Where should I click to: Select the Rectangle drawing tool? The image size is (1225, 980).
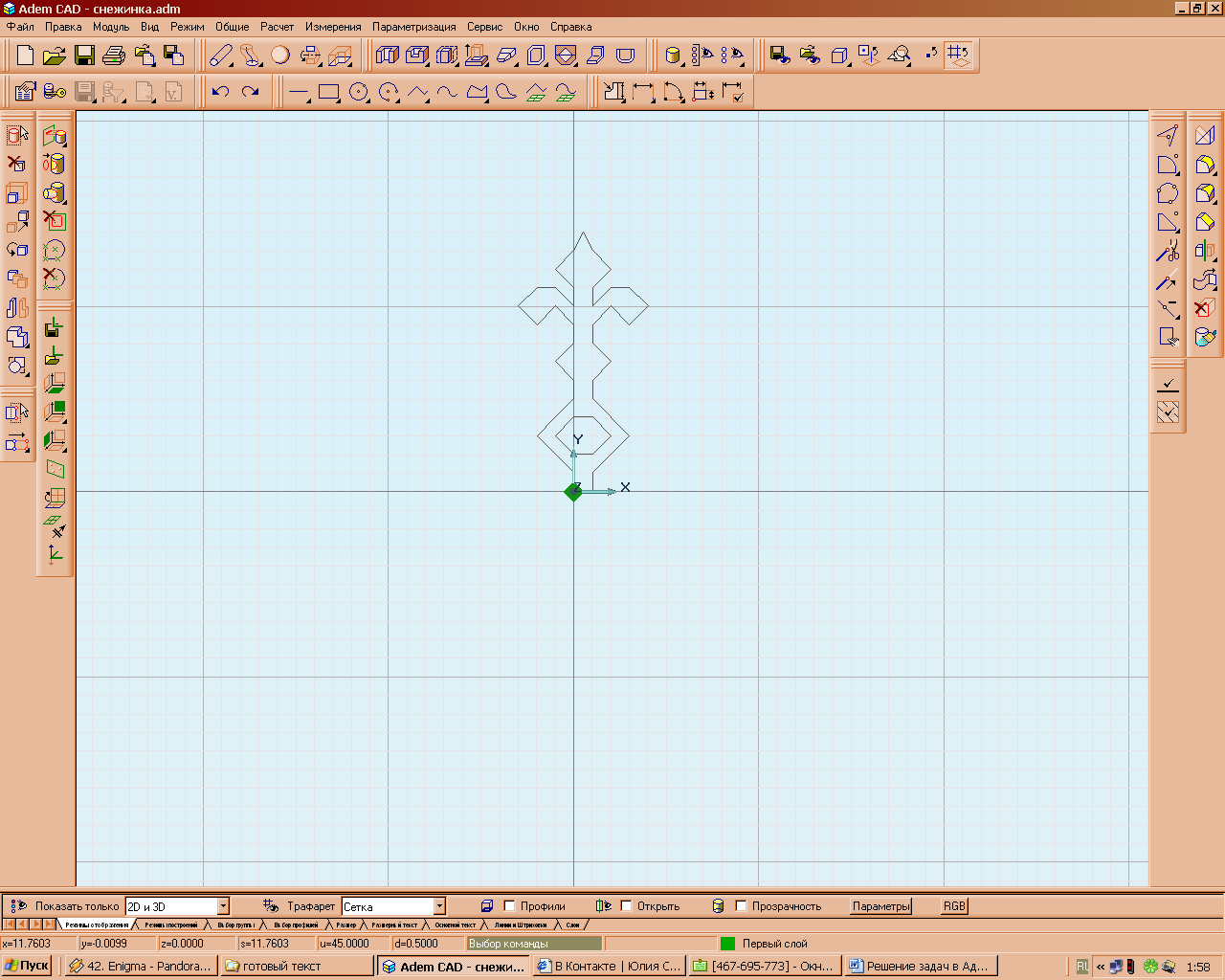point(329,92)
